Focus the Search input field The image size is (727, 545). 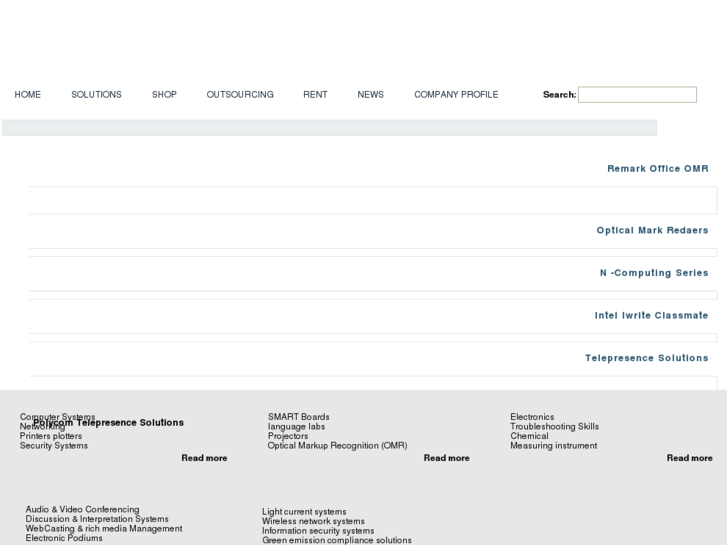pos(637,95)
